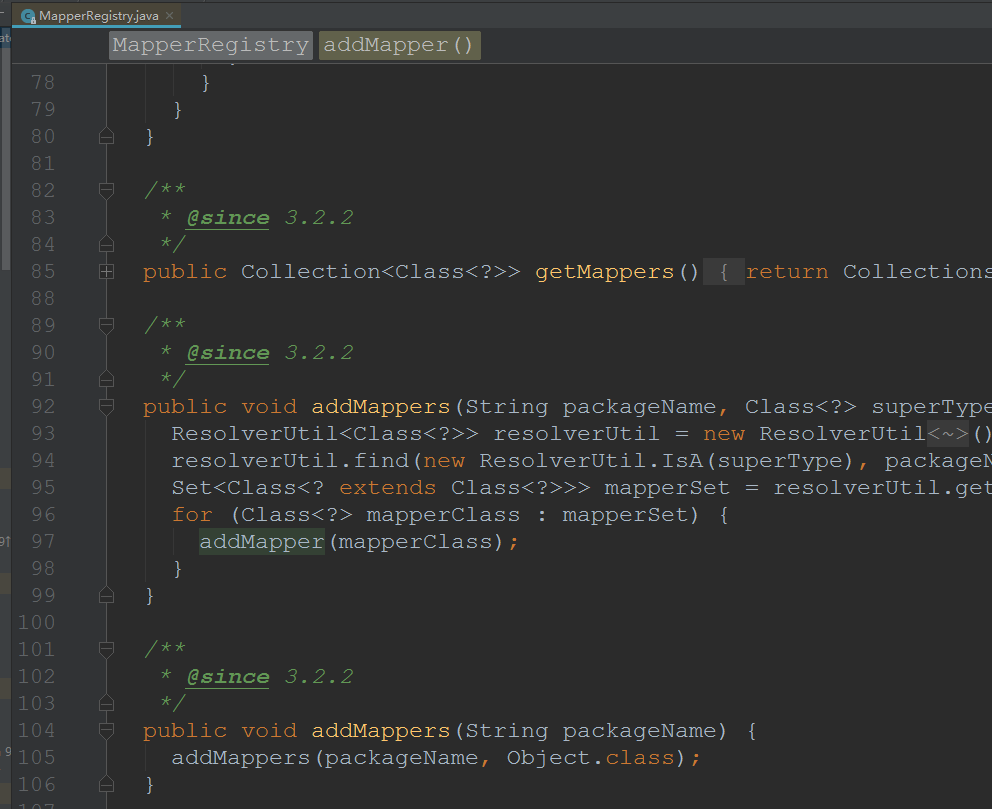The width and height of the screenshot is (992, 809).
Task: Click the folded body braces of getMappers
Action: 724,272
